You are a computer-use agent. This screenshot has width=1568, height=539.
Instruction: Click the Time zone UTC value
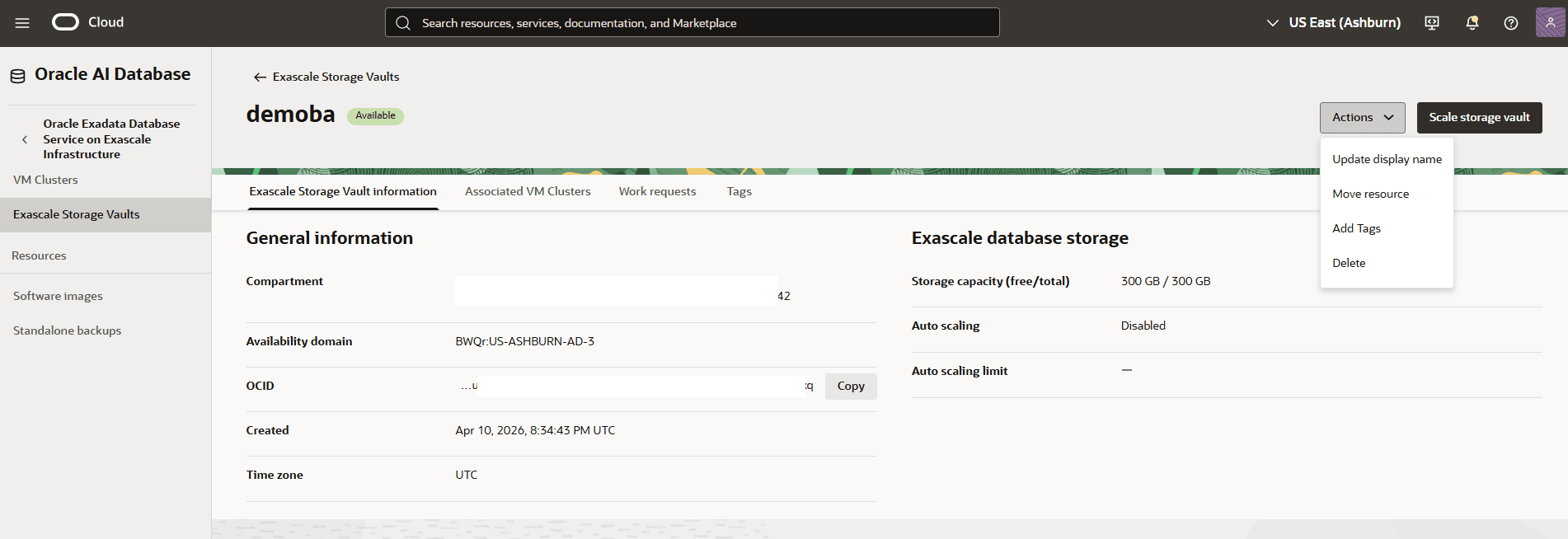467,475
